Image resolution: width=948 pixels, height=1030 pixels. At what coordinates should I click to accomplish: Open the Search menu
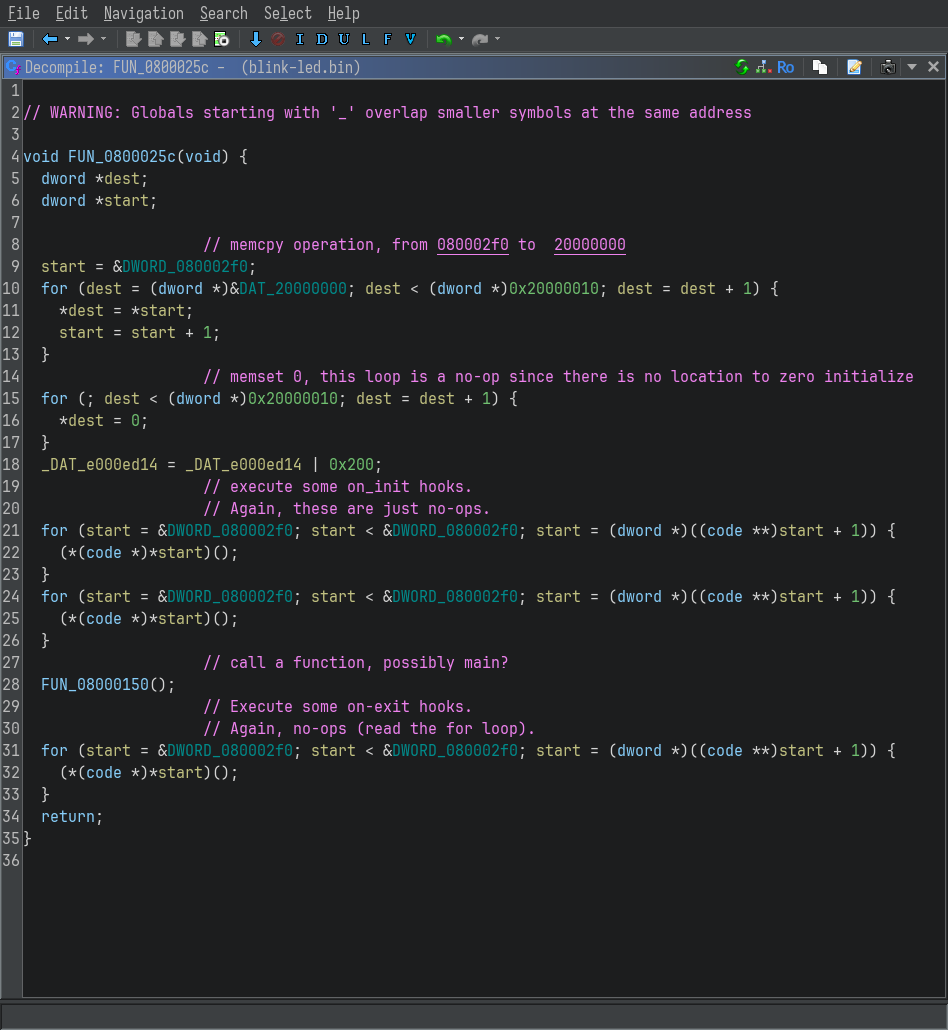point(223,13)
